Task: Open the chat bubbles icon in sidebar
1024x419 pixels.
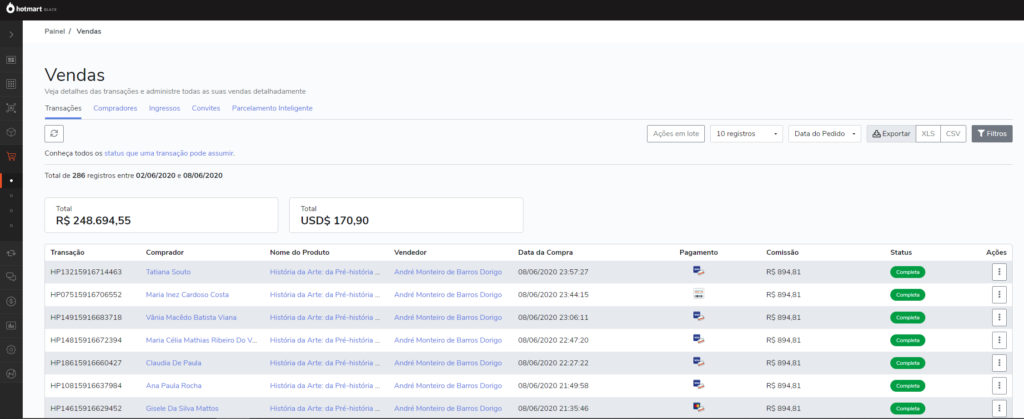Action: [x=11, y=277]
